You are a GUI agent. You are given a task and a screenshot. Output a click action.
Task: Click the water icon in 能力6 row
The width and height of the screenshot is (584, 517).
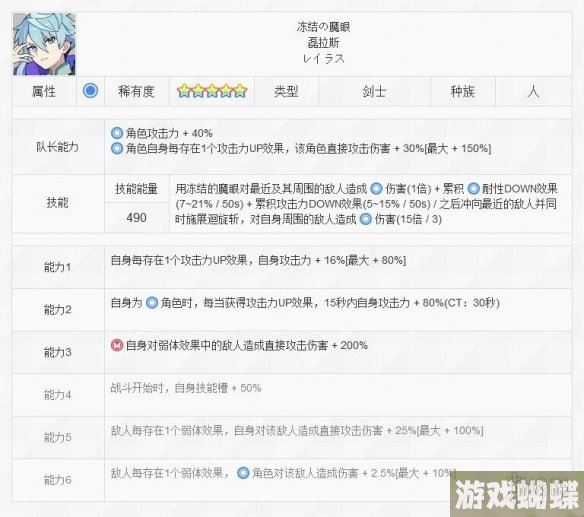coord(243,473)
